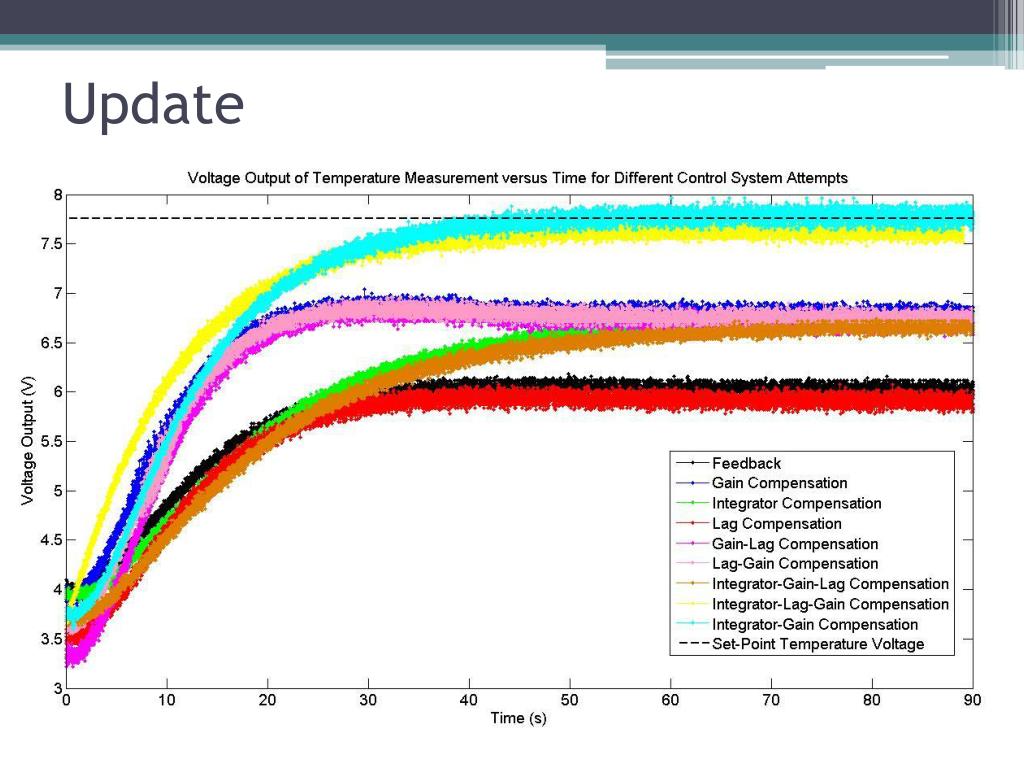Click the "Voltage Output (V)" axis label

click(x=27, y=441)
